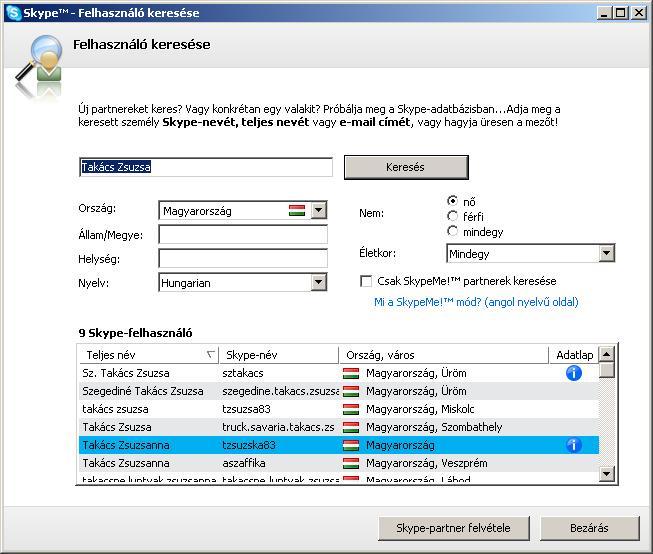Screen dimensions: 653x554
Task: Click the Helység input field
Action: click(243, 258)
